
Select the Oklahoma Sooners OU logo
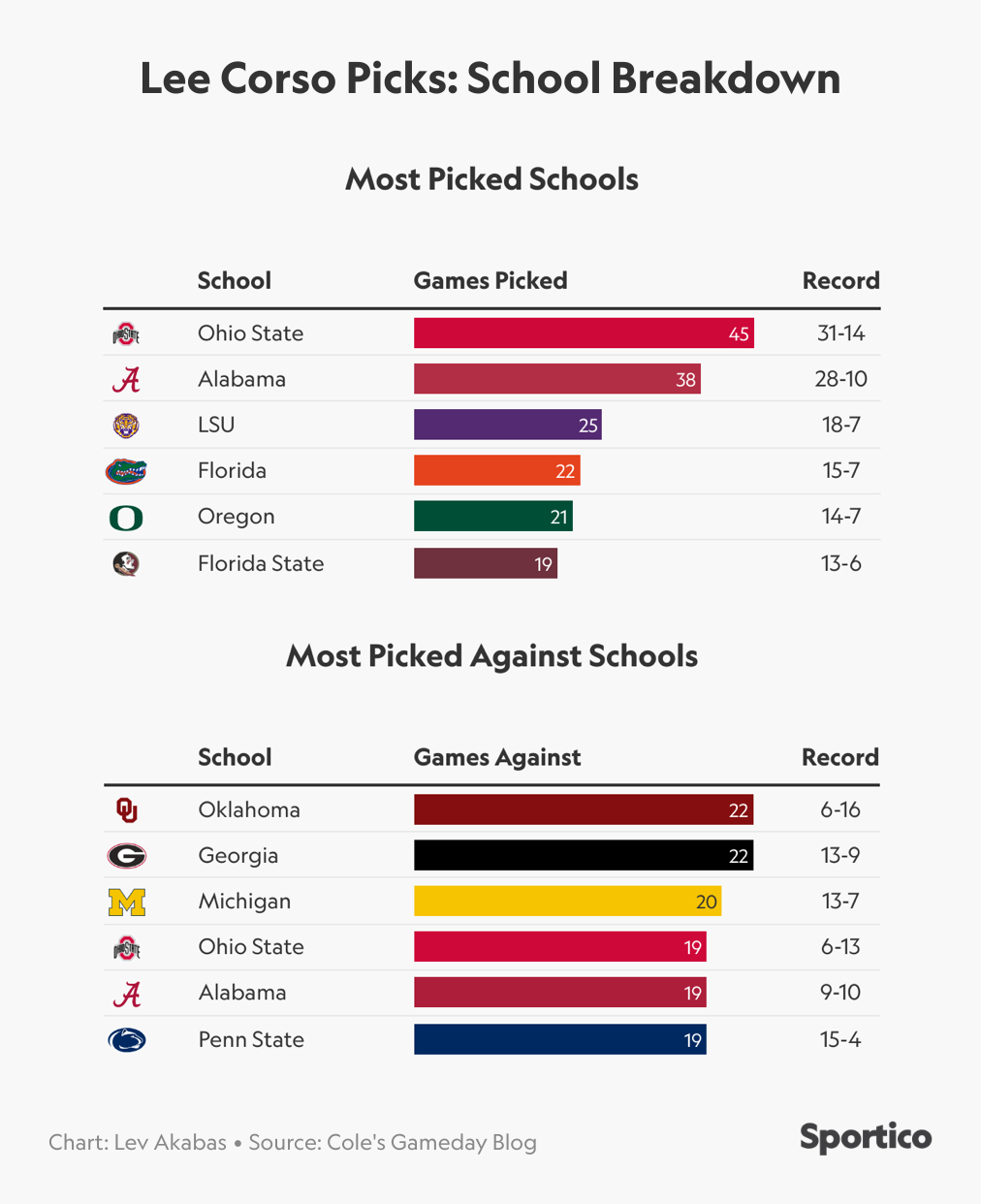(126, 809)
